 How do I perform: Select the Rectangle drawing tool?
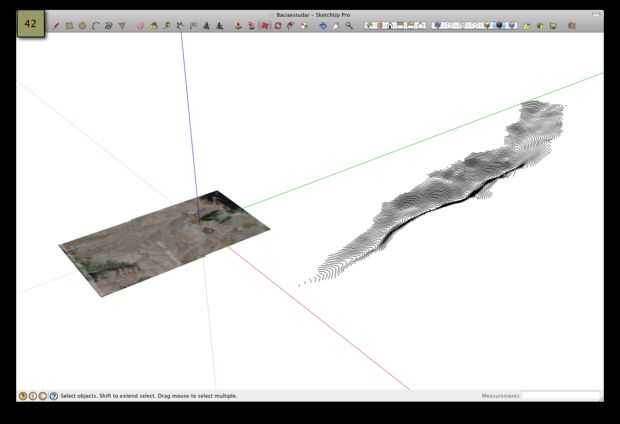[x=69, y=26]
